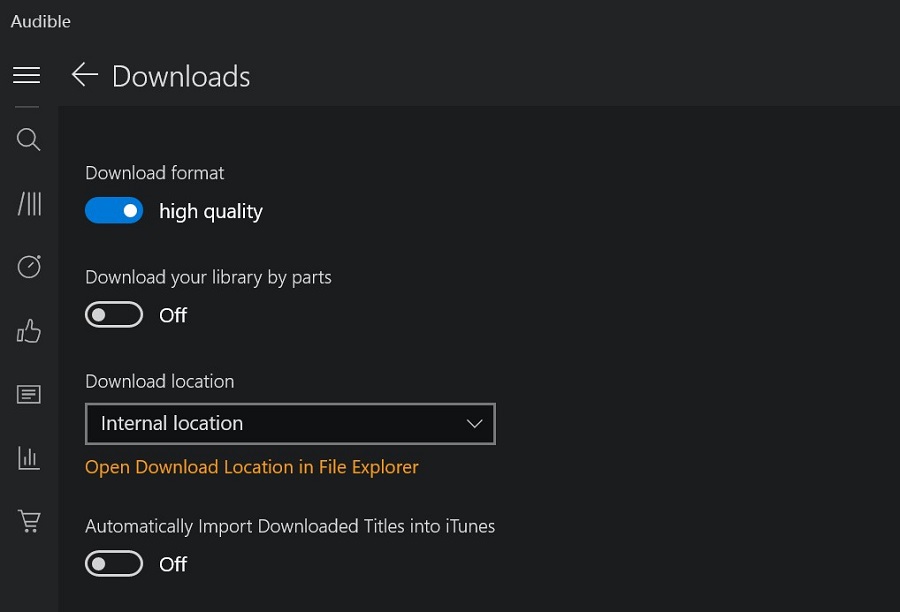900x612 pixels.
Task: Open recommendations via the thumbs-up icon
Action: pyautogui.click(x=29, y=331)
